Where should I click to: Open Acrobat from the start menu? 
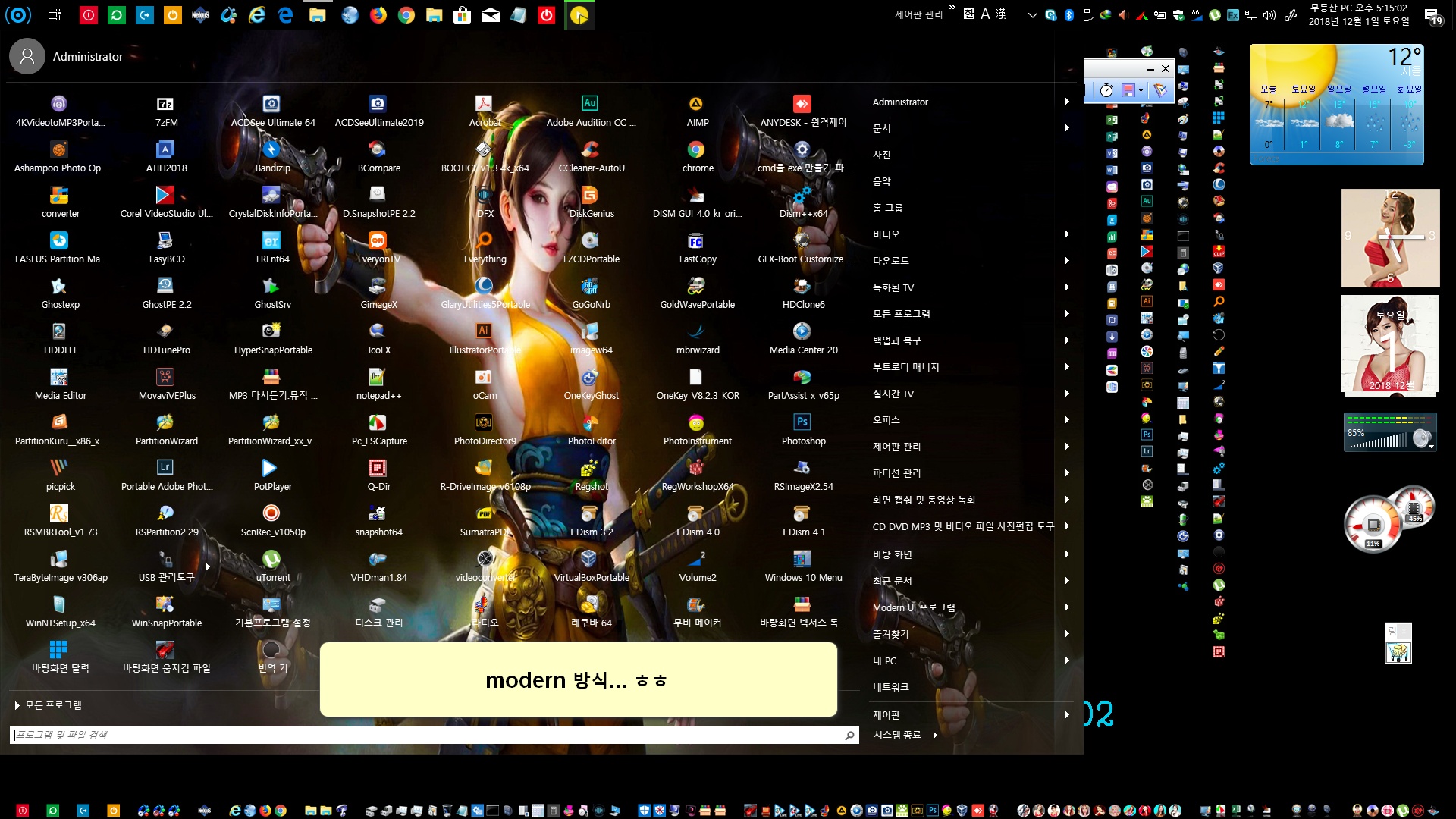pyautogui.click(x=484, y=104)
